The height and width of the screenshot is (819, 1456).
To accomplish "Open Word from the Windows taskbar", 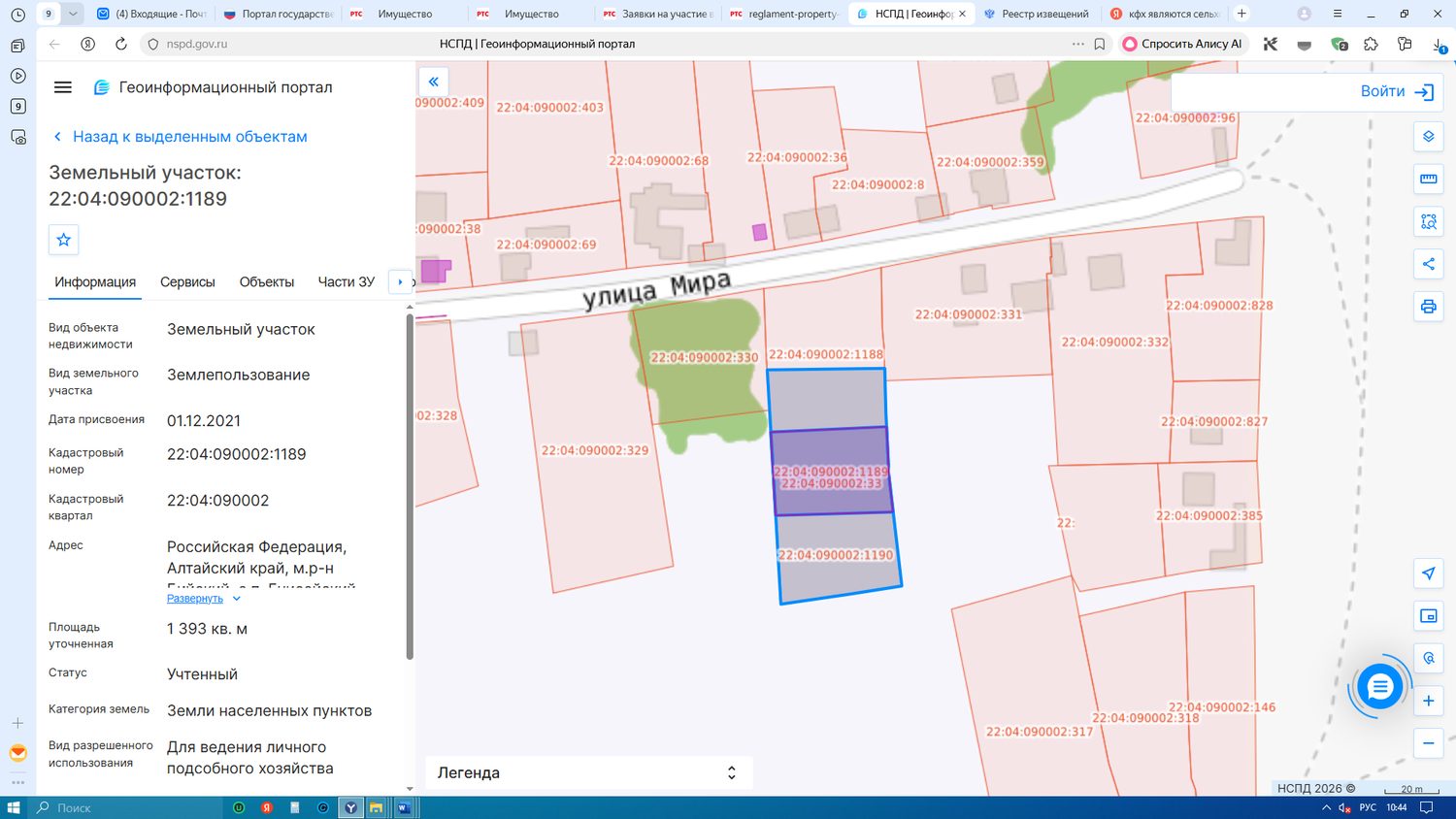I will pyautogui.click(x=404, y=807).
